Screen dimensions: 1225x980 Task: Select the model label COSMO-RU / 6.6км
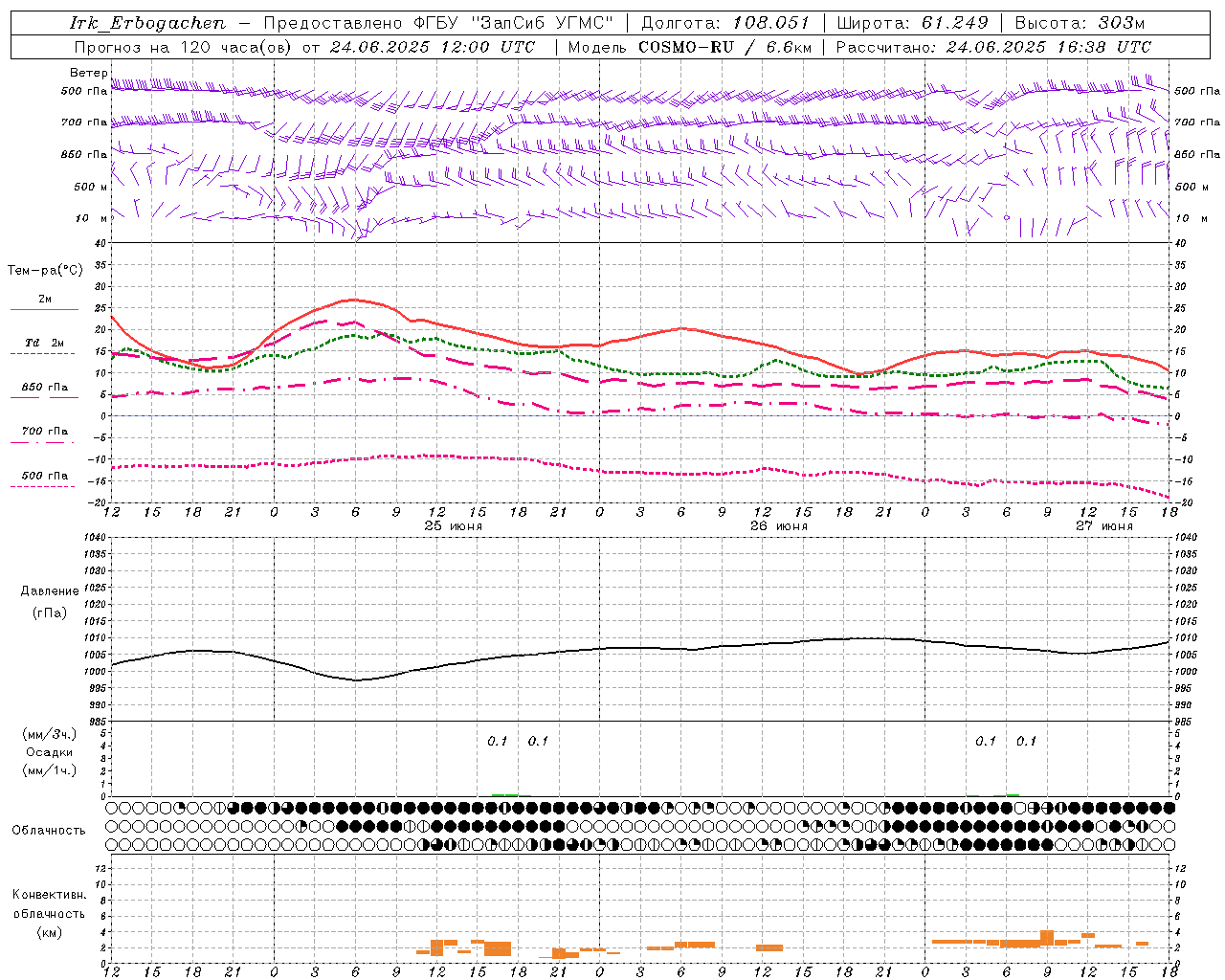[x=725, y=47]
